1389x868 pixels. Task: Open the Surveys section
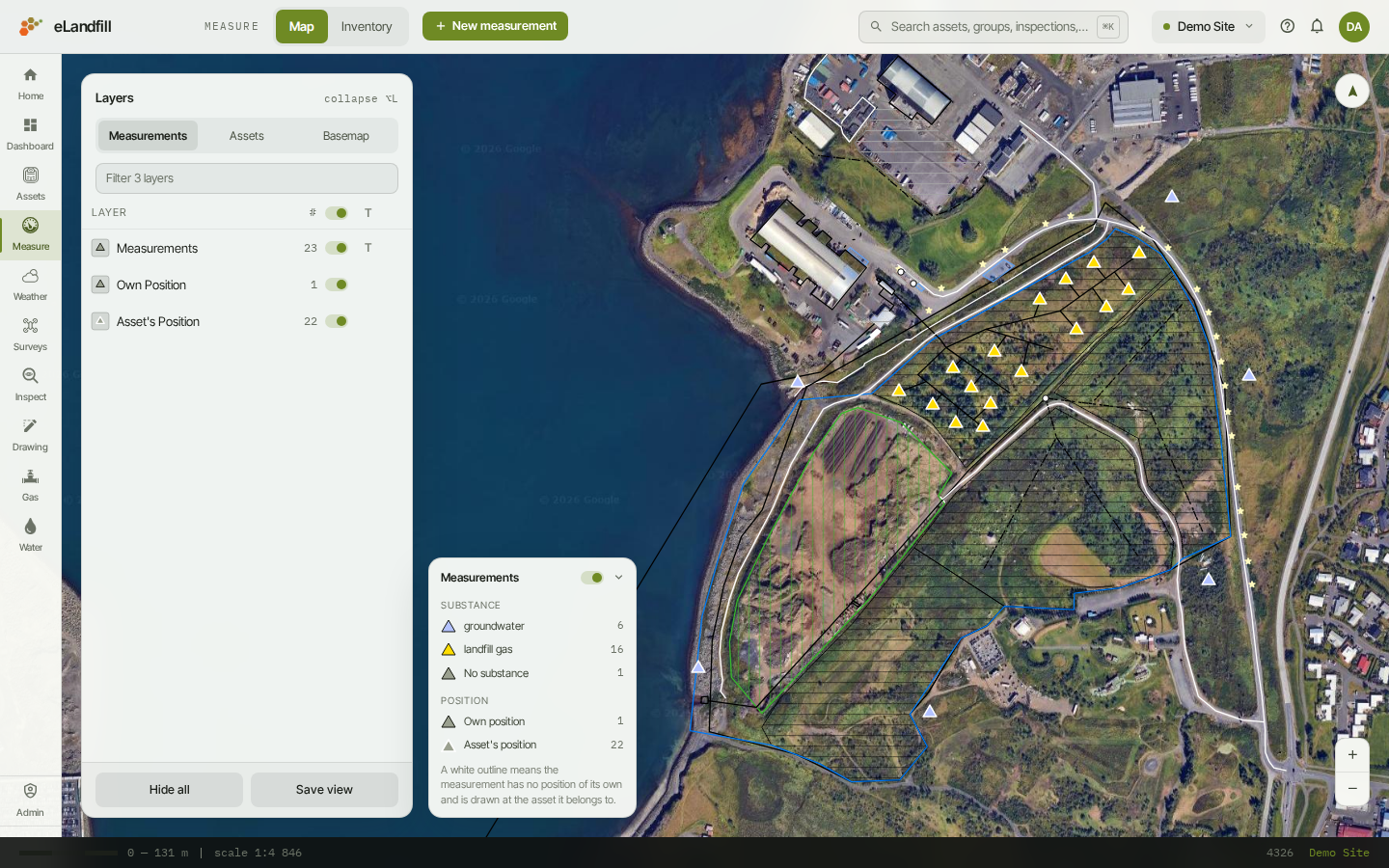click(x=30, y=335)
